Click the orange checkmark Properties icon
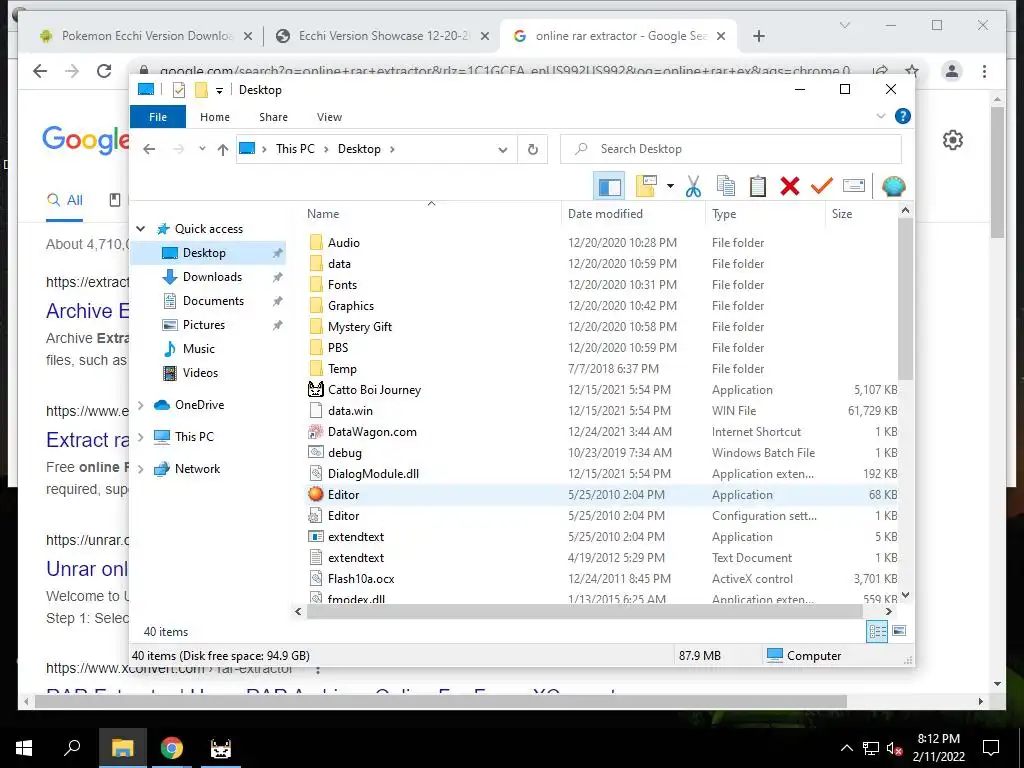Image resolution: width=1024 pixels, height=768 pixels. click(x=822, y=186)
